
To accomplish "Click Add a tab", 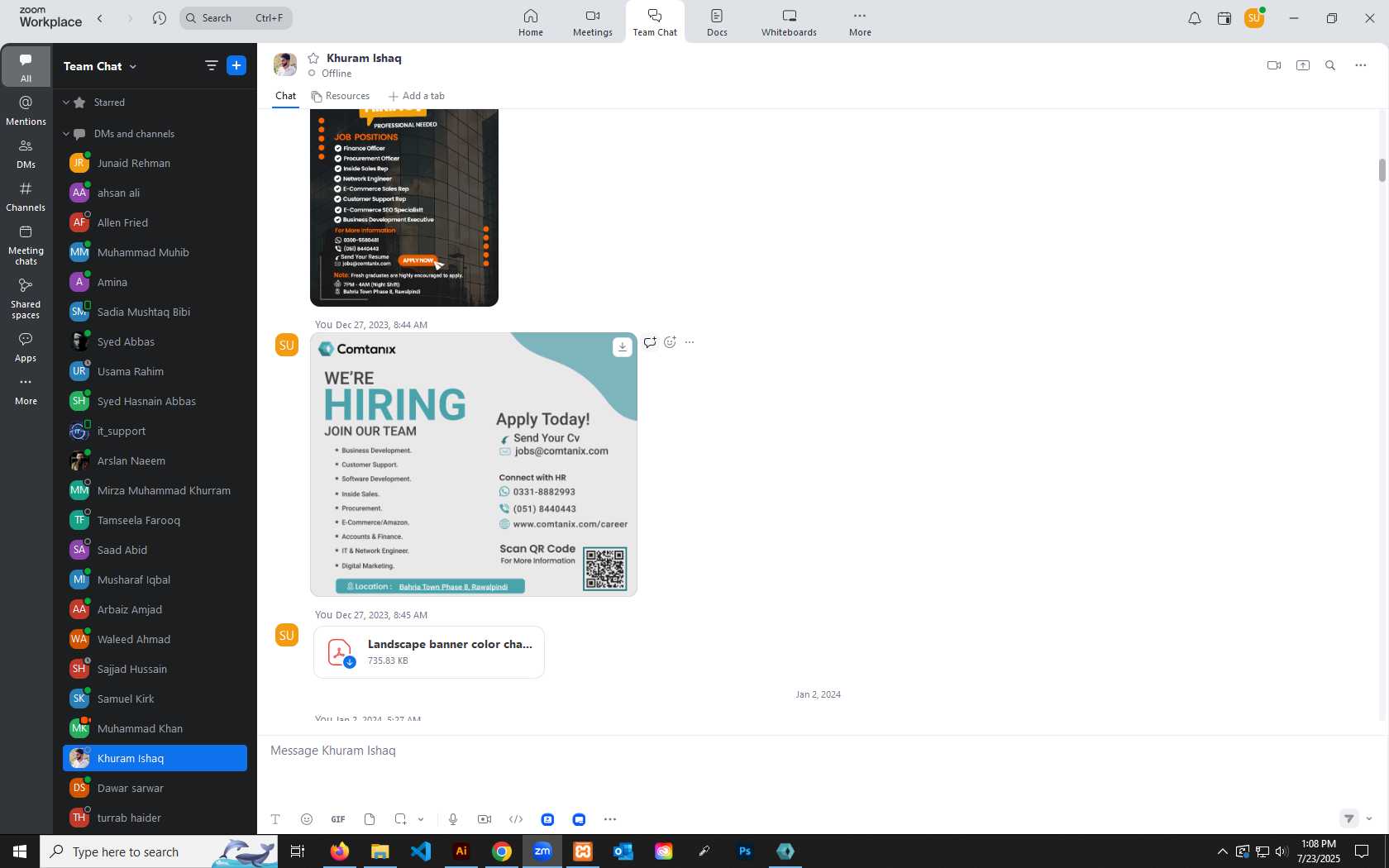I will click(x=417, y=96).
